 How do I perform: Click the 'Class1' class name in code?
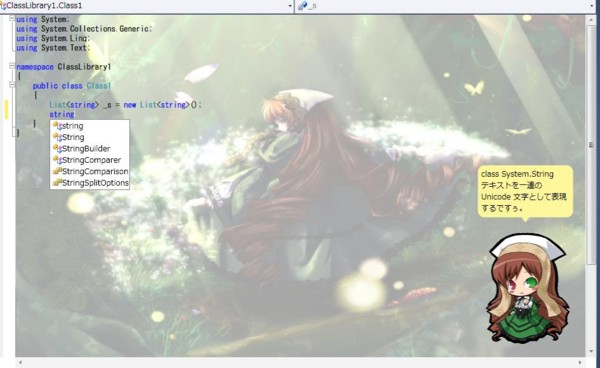coord(99,85)
